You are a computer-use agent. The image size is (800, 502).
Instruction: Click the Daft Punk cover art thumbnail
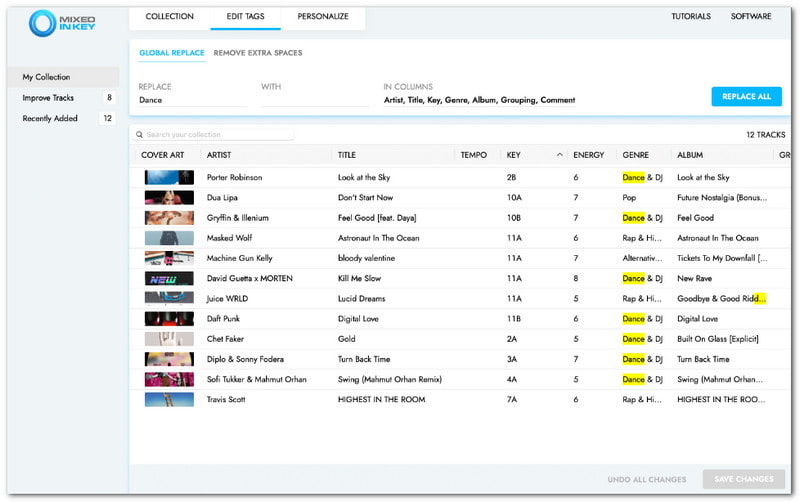pyautogui.click(x=169, y=318)
